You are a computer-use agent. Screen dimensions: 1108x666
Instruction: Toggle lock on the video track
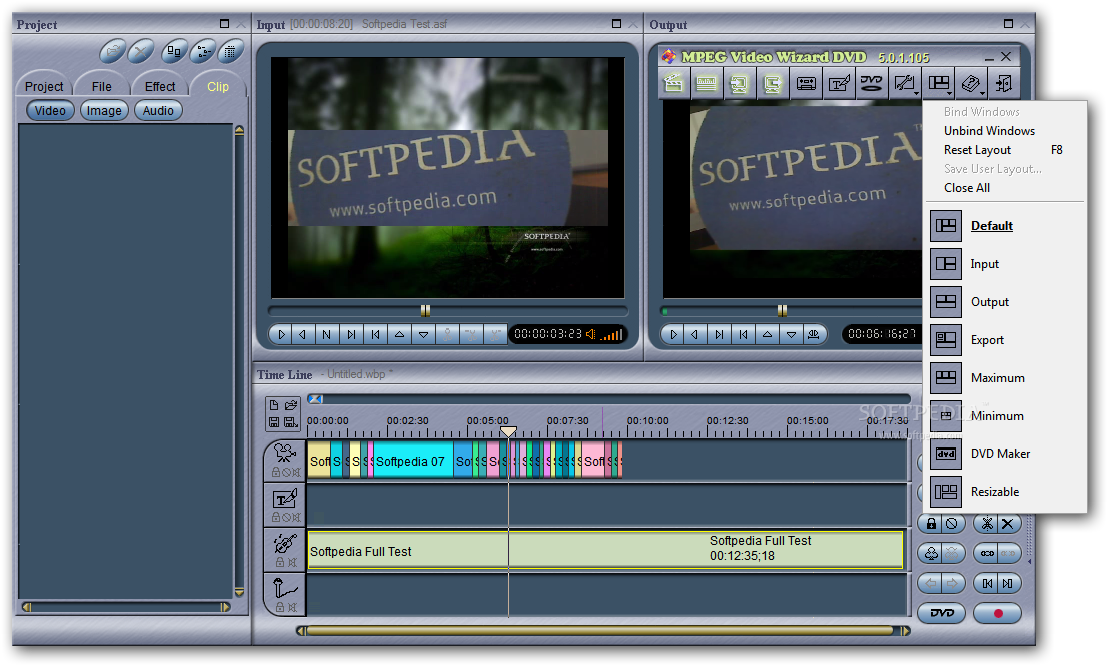(x=276, y=472)
